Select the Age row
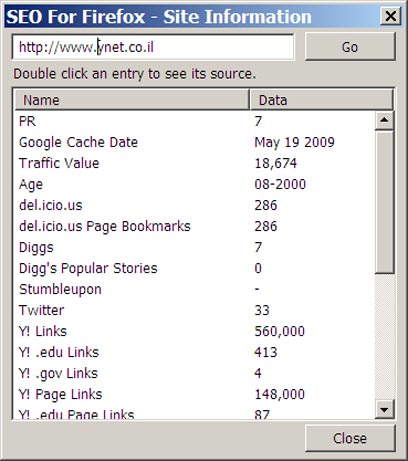The width and height of the screenshot is (408, 461). pos(195,184)
